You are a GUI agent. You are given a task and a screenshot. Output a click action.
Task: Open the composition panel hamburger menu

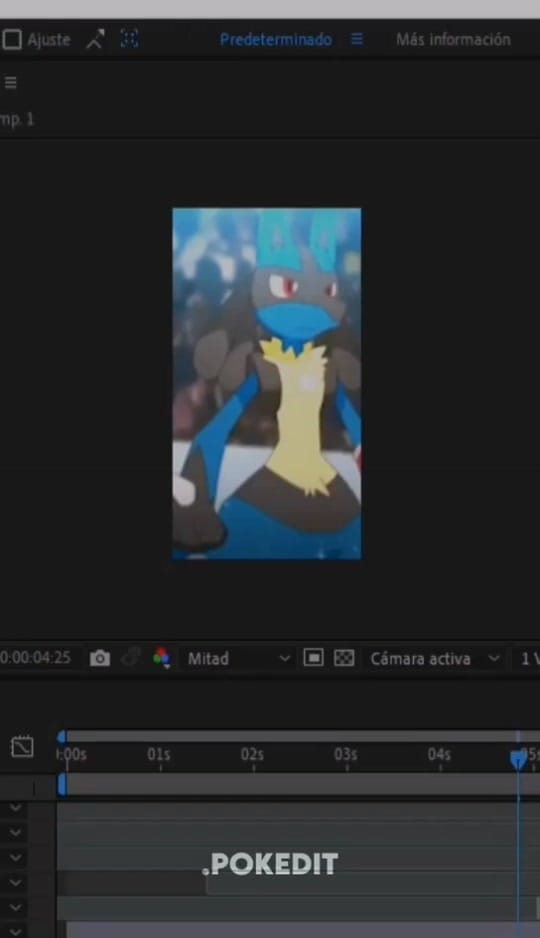(10, 83)
